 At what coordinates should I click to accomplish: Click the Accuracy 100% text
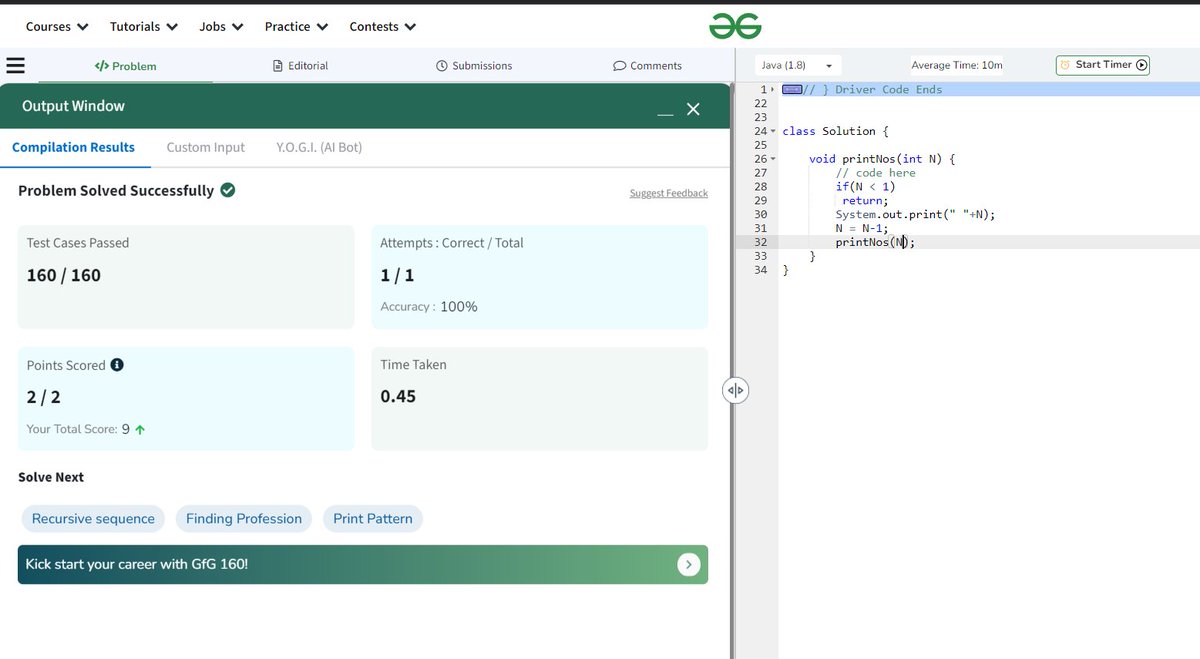(429, 307)
